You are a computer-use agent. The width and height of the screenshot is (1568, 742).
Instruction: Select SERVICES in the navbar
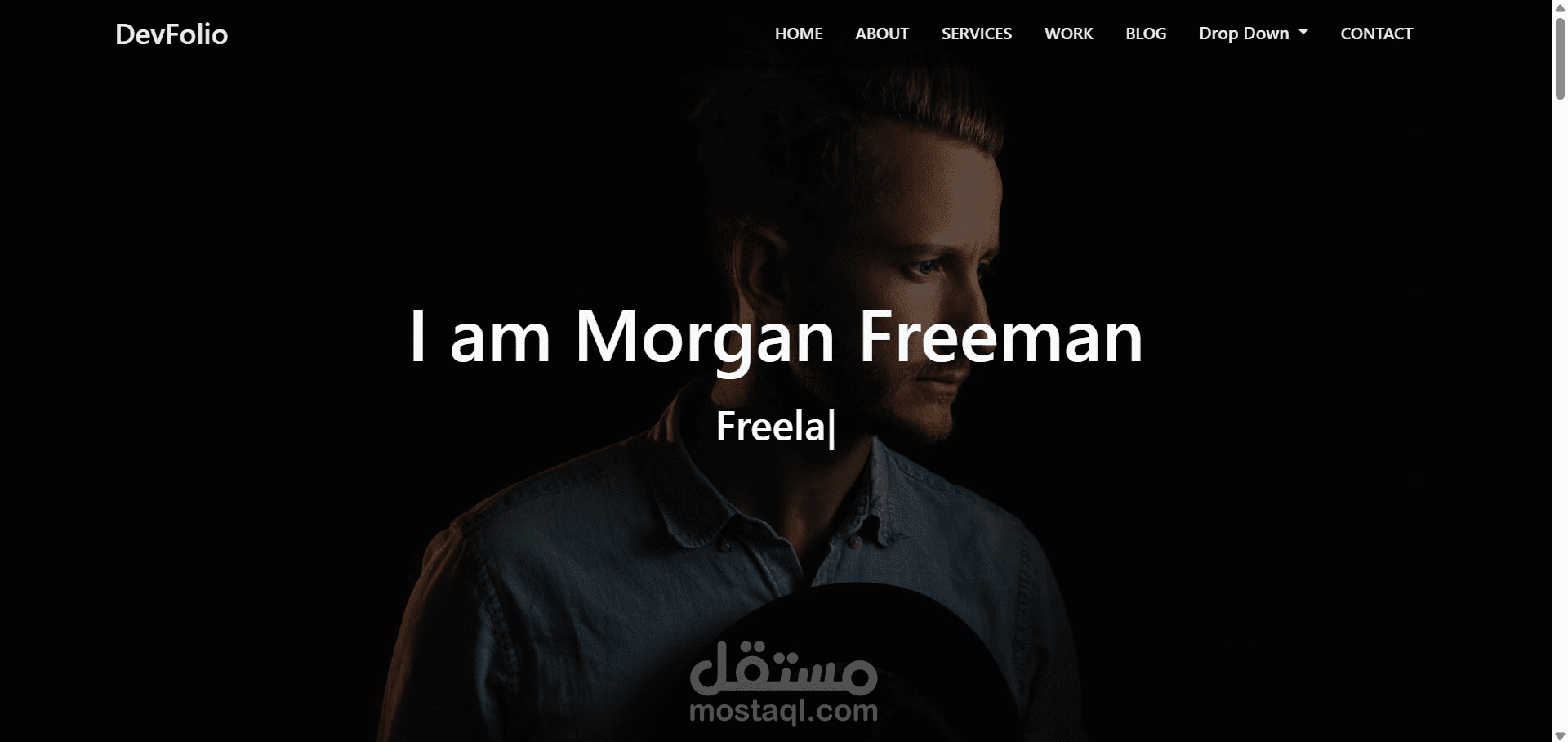point(977,34)
